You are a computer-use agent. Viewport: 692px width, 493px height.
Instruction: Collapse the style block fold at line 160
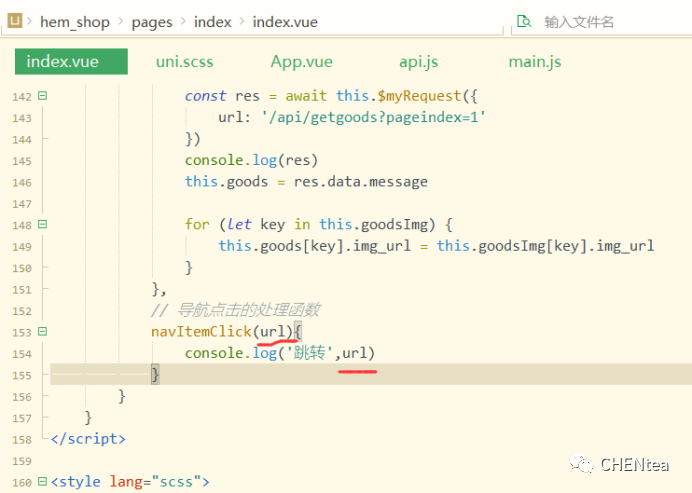click(x=42, y=481)
